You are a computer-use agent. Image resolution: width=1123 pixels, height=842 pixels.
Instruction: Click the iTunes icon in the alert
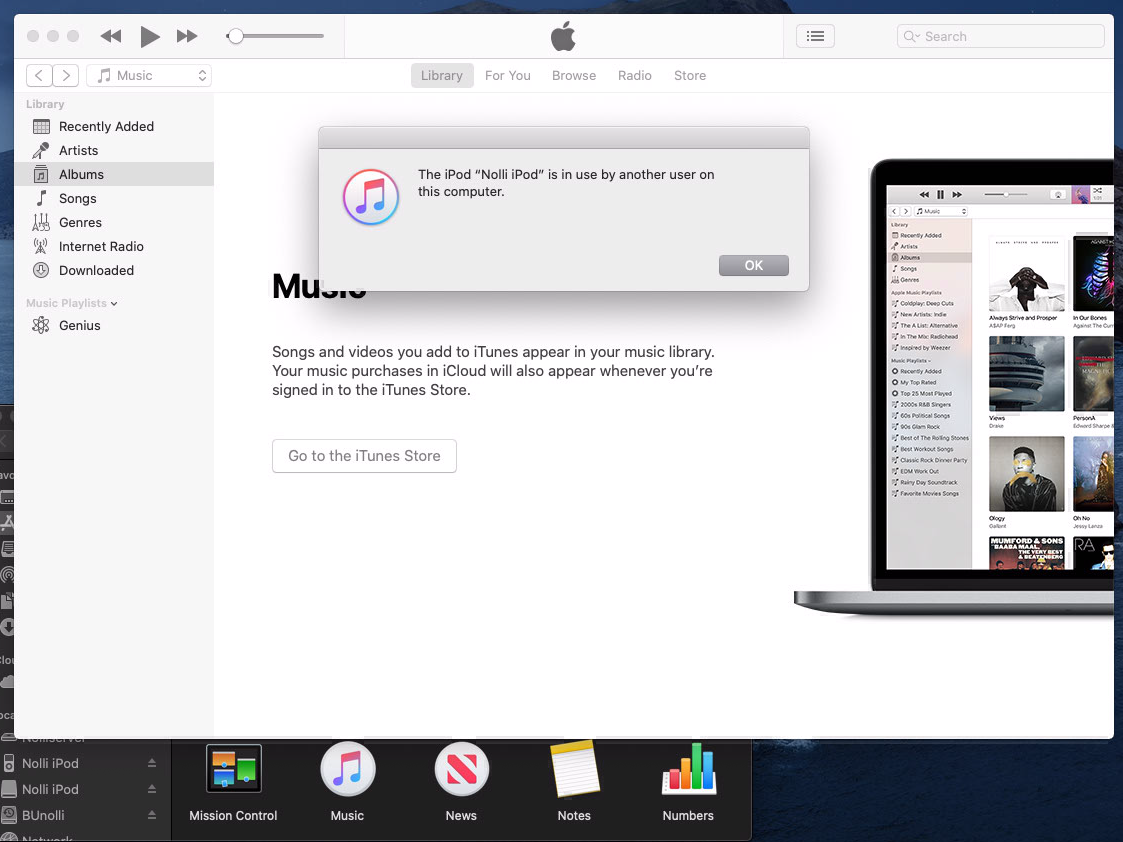[x=371, y=197]
